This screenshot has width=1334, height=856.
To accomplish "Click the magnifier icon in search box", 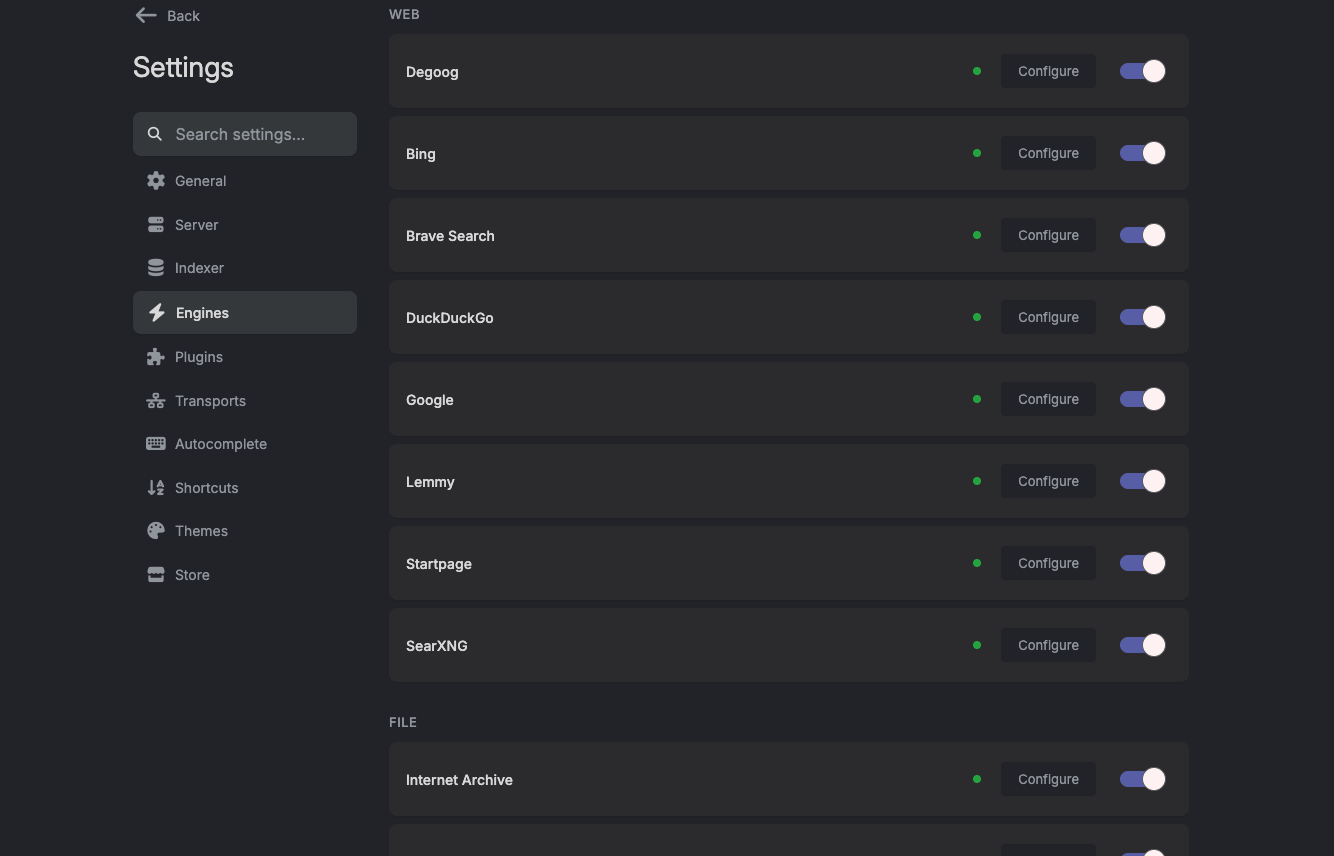I will pos(155,134).
